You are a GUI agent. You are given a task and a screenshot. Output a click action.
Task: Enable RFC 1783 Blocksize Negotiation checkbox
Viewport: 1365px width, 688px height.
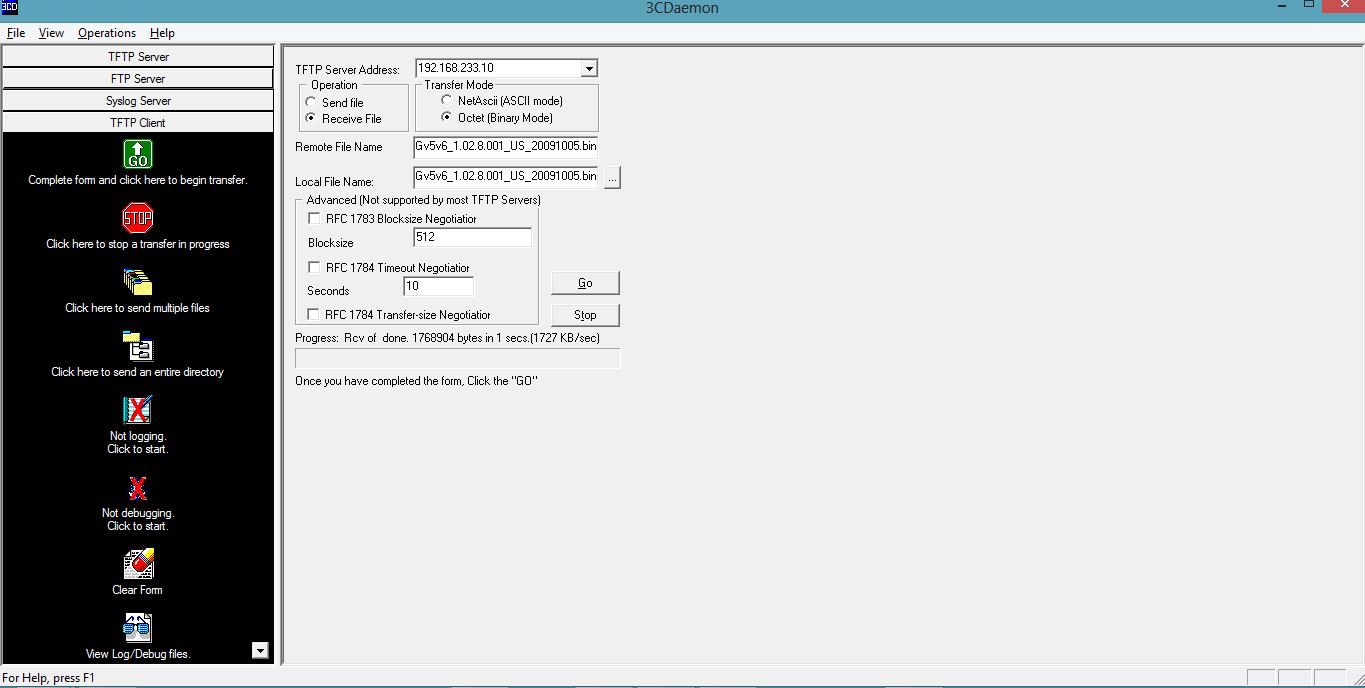[314, 219]
